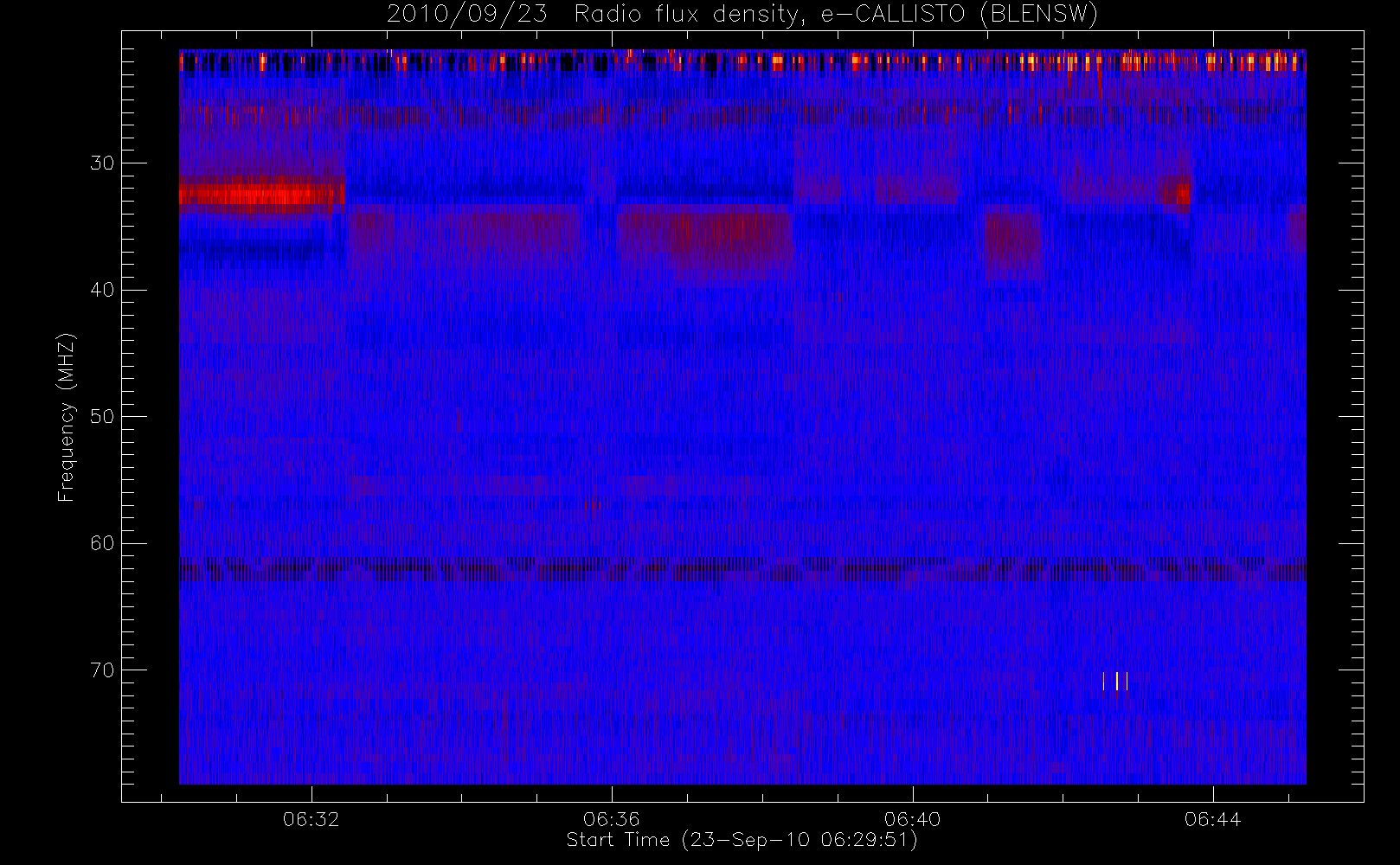Select the 50 frequency tick label
1400x865 pixels.
tap(102, 416)
